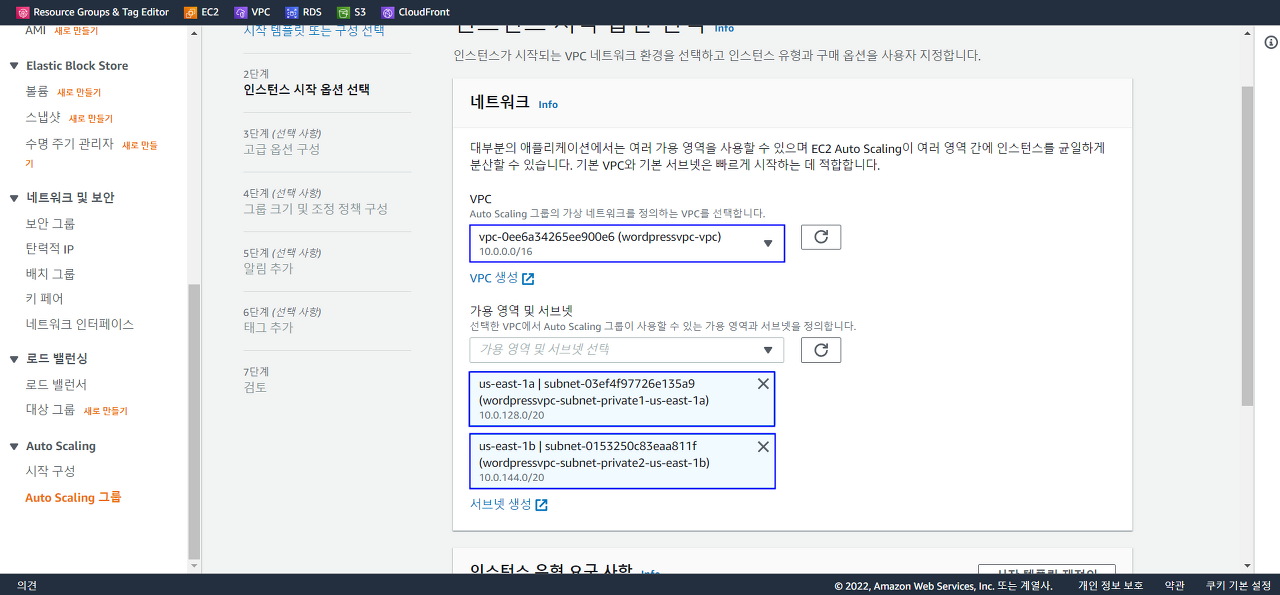Click the main page vertical scrollbar
Viewport: 1280px width, 595px height.
click(x=1246, y=245)
